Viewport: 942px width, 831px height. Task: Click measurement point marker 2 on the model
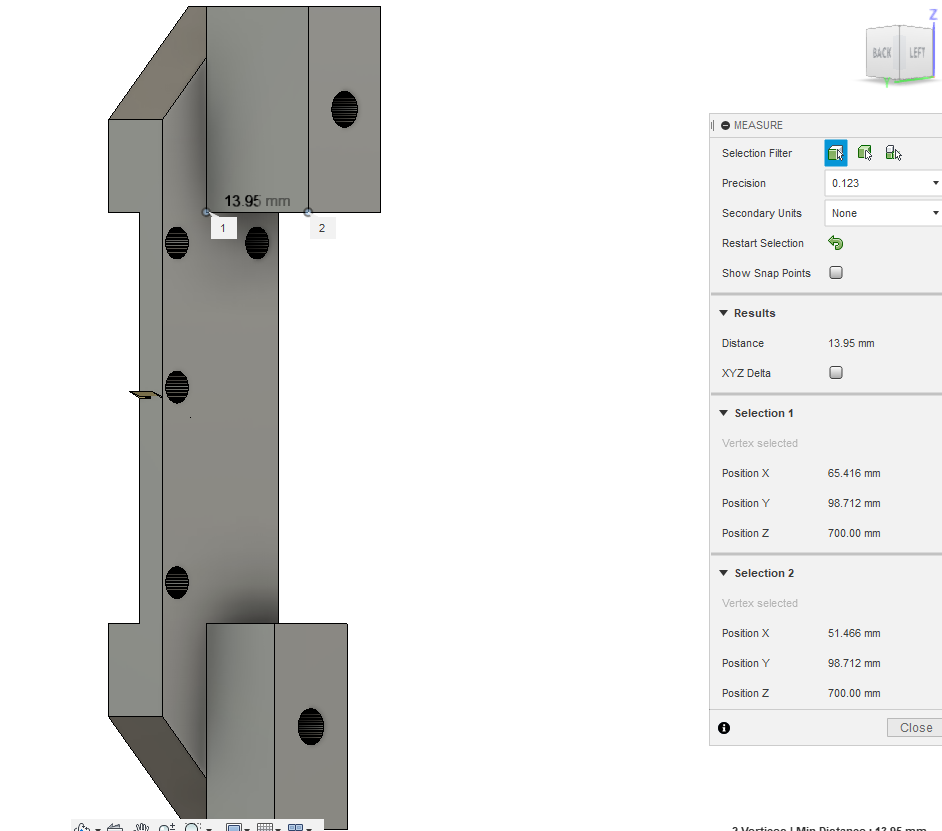[x=308, y=212]
